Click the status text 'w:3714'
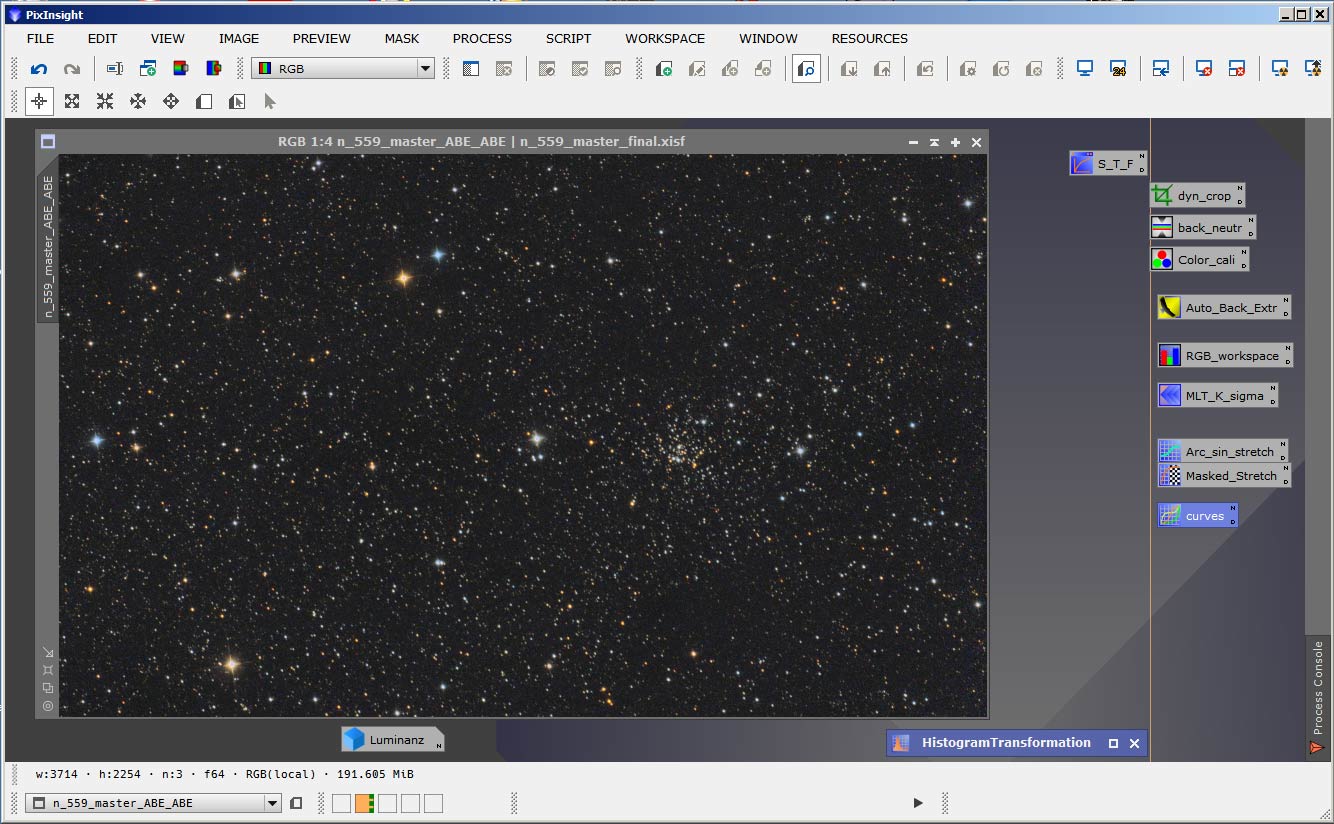1334x824 pixels. [x=56, y=774]
